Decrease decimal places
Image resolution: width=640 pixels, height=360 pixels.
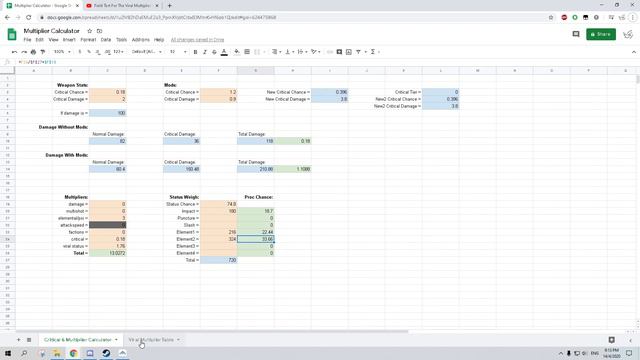click(x=98, y=52)
